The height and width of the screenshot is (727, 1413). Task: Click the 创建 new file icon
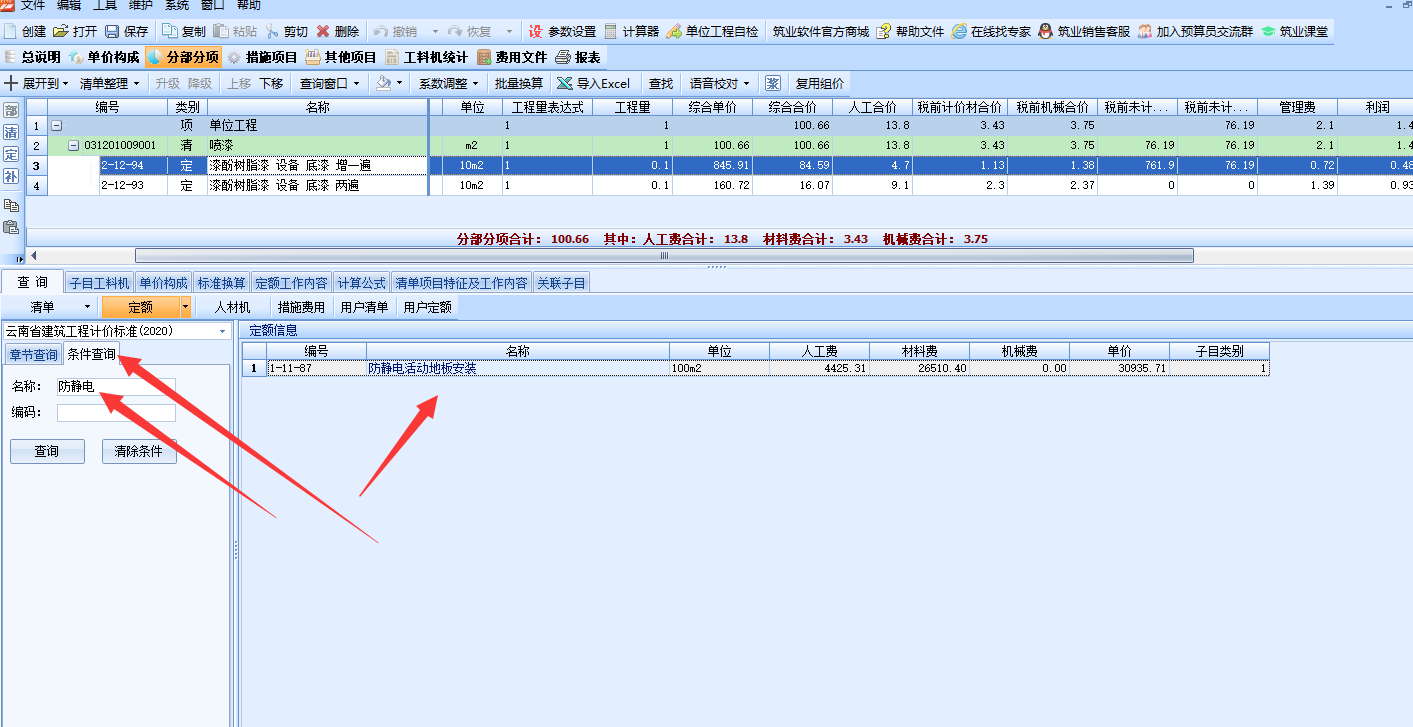[x=11, y=31]
